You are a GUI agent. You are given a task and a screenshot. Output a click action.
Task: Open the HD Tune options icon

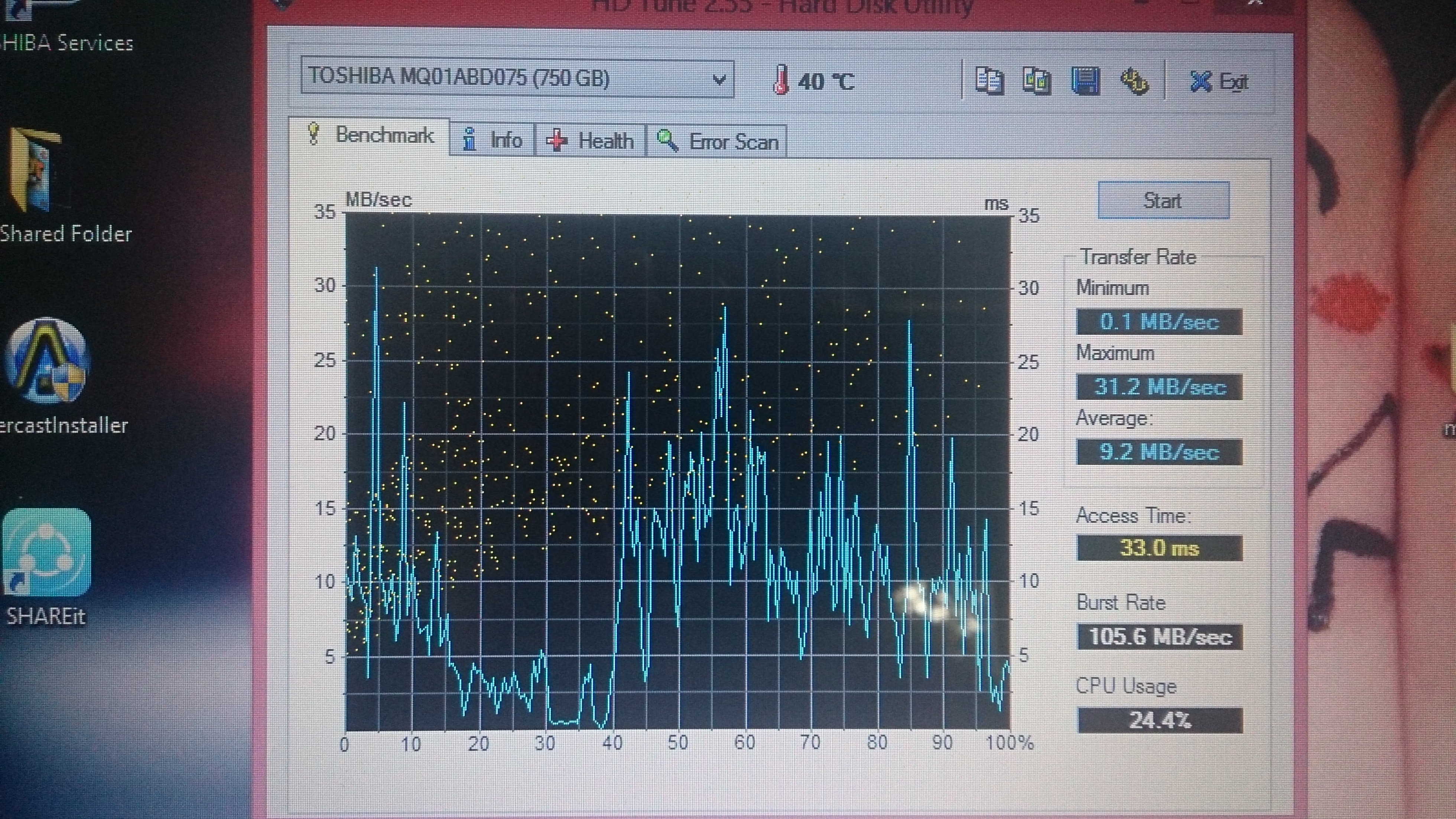1134,82
